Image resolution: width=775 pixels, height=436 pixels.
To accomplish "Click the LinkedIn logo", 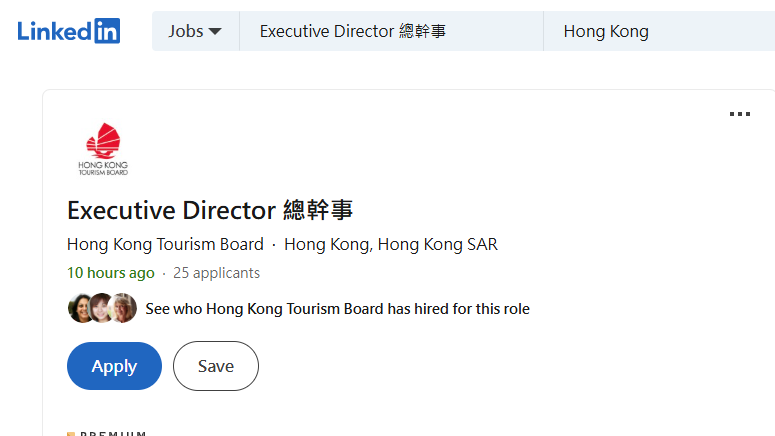I will click(x=68, y=31).
